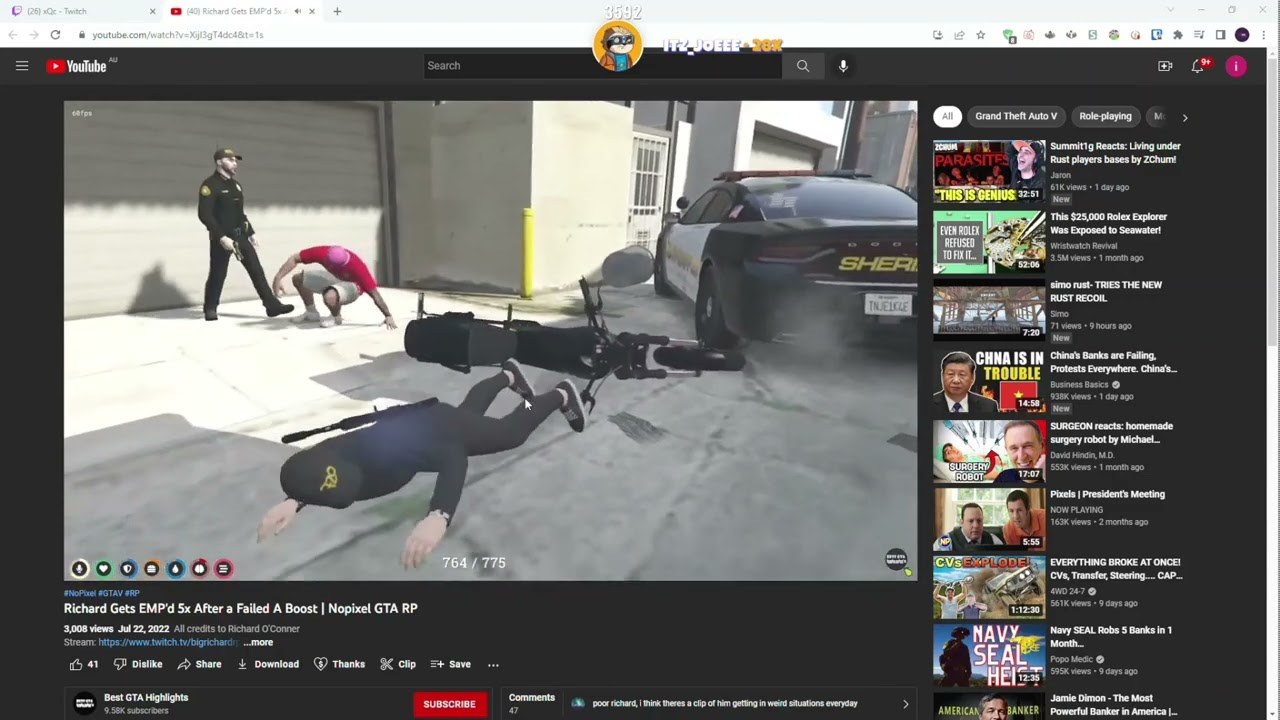Bookmark this page with the star

coord(980,34)
